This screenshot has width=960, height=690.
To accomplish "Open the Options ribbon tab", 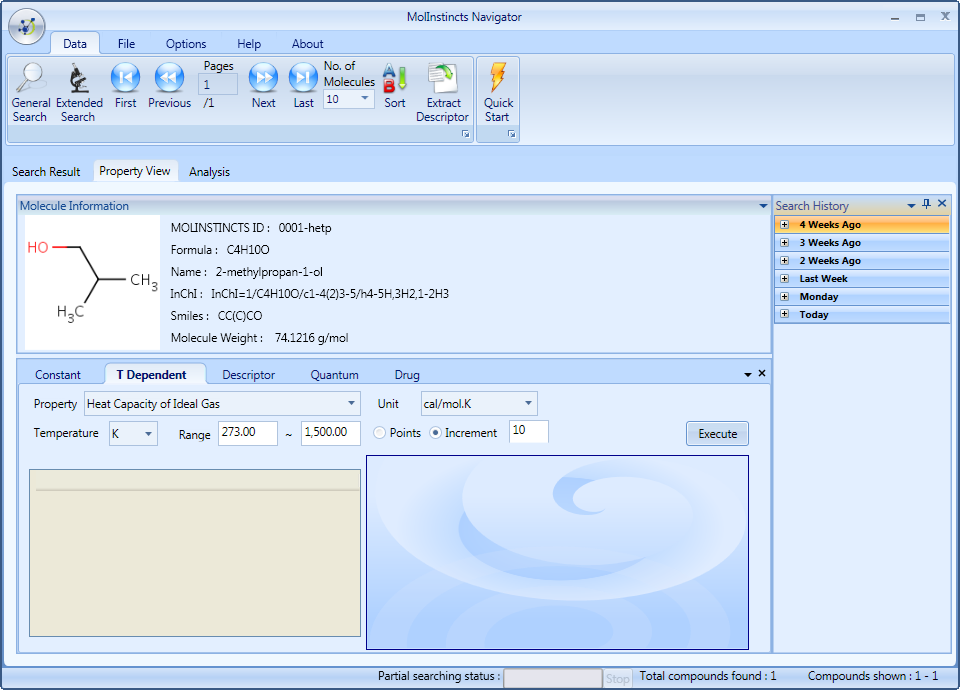I will (186, 43).
